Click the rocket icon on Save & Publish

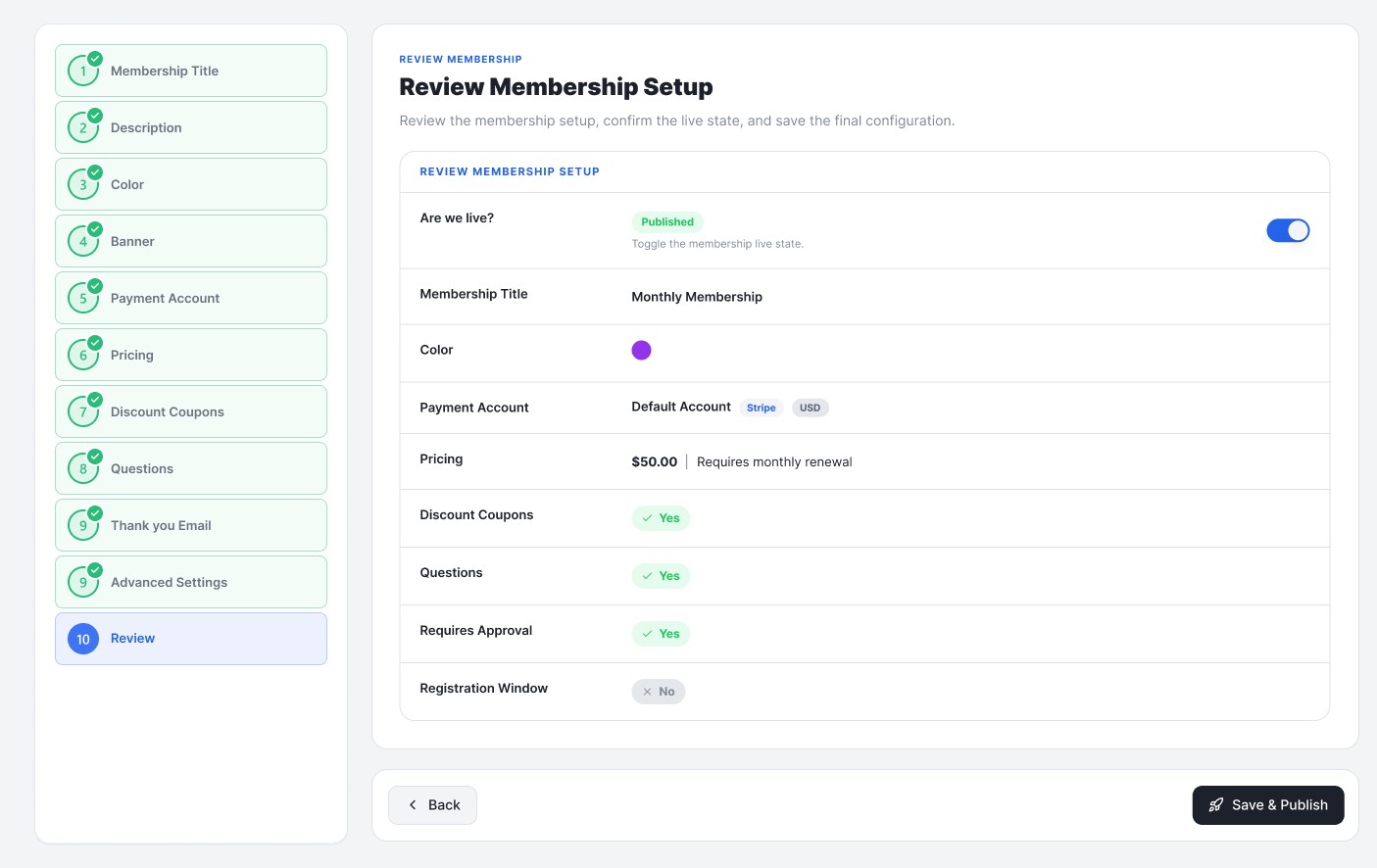[x=1216, y=805]
